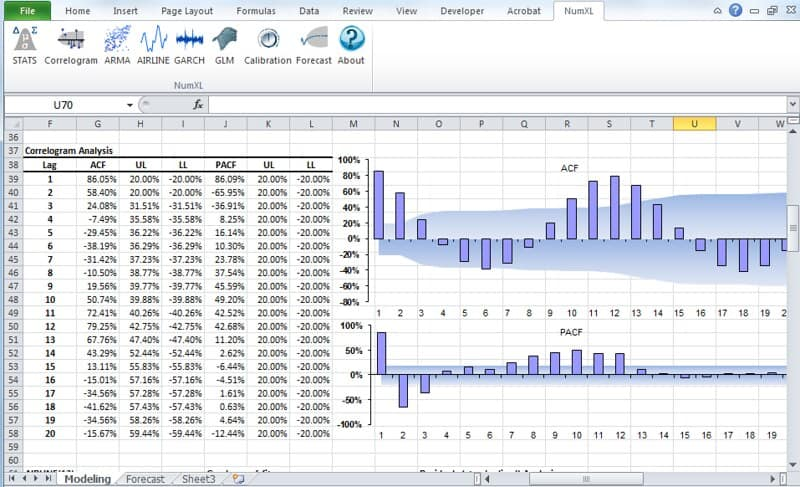
Task: Select the AIRLINE model tool
Action: [x=153, y=46]
